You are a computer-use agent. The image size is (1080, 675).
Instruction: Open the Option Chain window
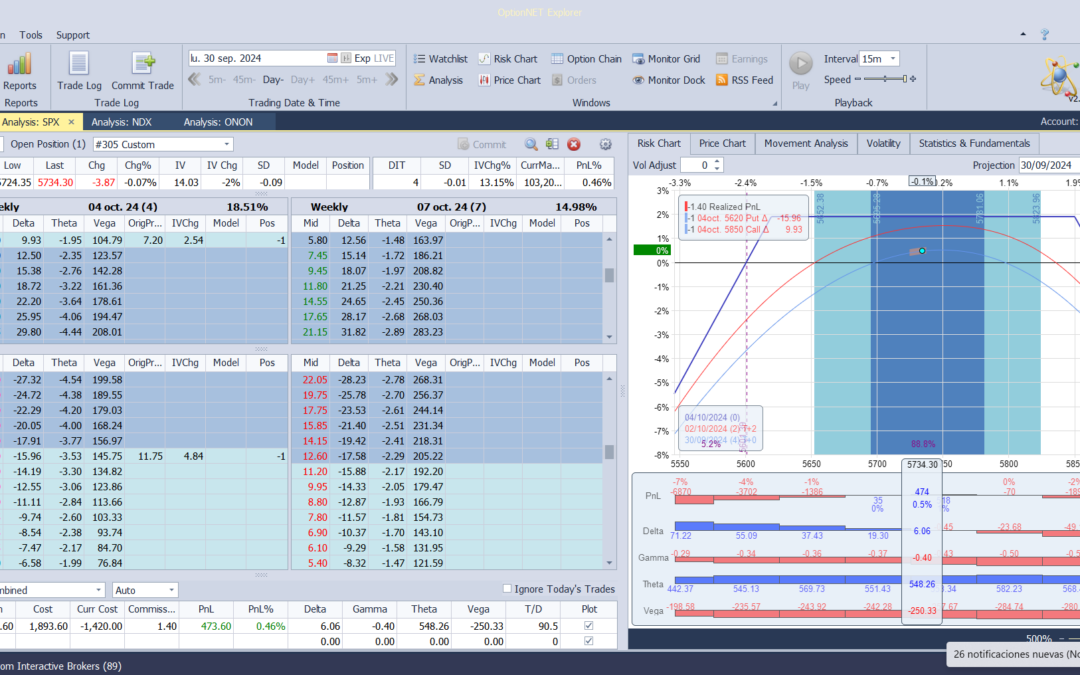point(586,59)
